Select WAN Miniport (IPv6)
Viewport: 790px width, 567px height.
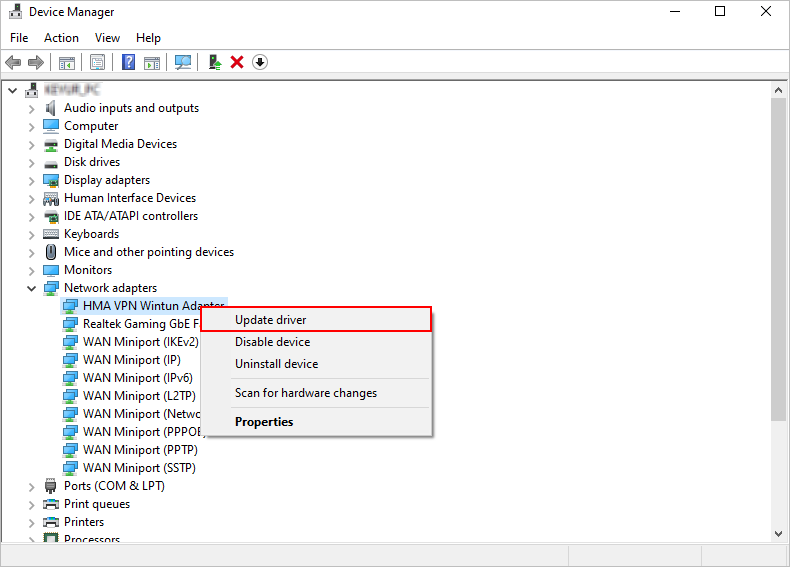pos(138,378)
